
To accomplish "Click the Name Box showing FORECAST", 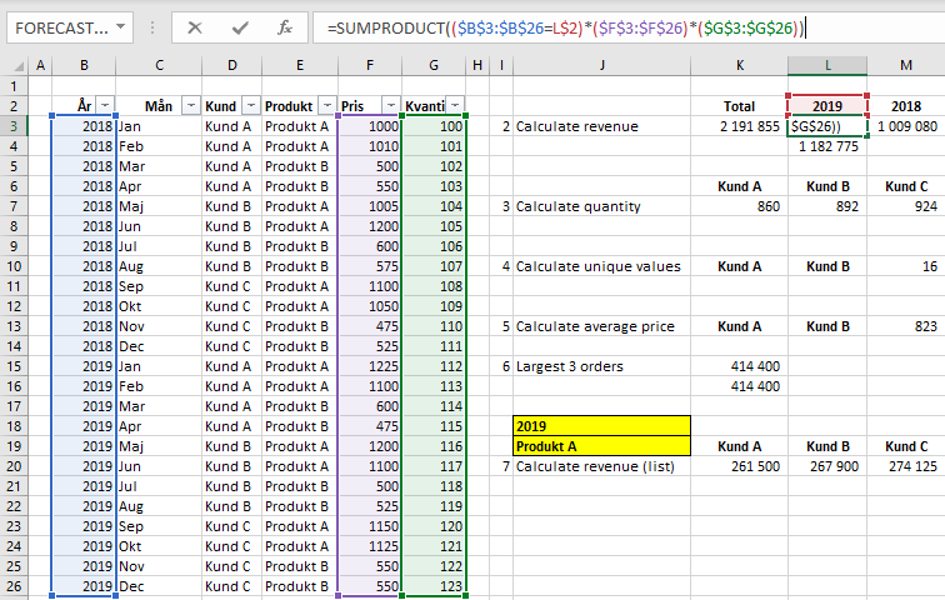I will 62,28.
